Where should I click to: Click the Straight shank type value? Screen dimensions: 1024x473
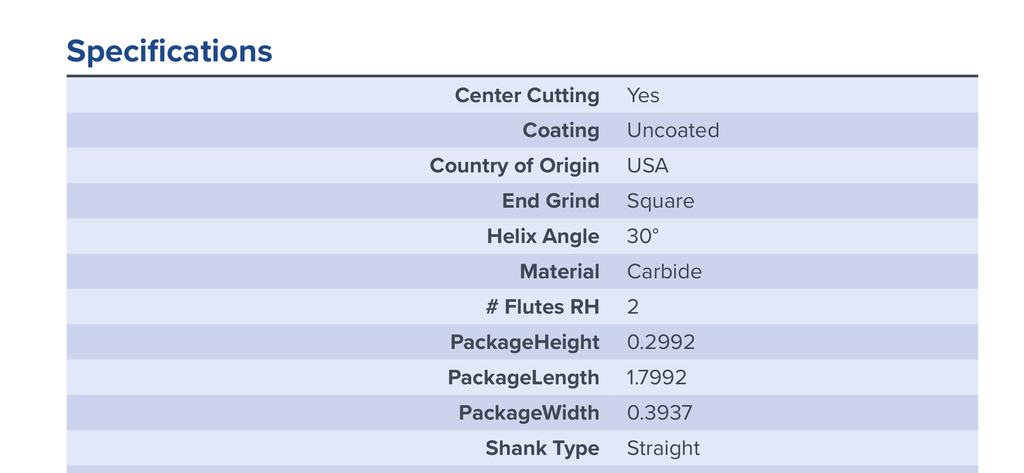tap(664, 448)
